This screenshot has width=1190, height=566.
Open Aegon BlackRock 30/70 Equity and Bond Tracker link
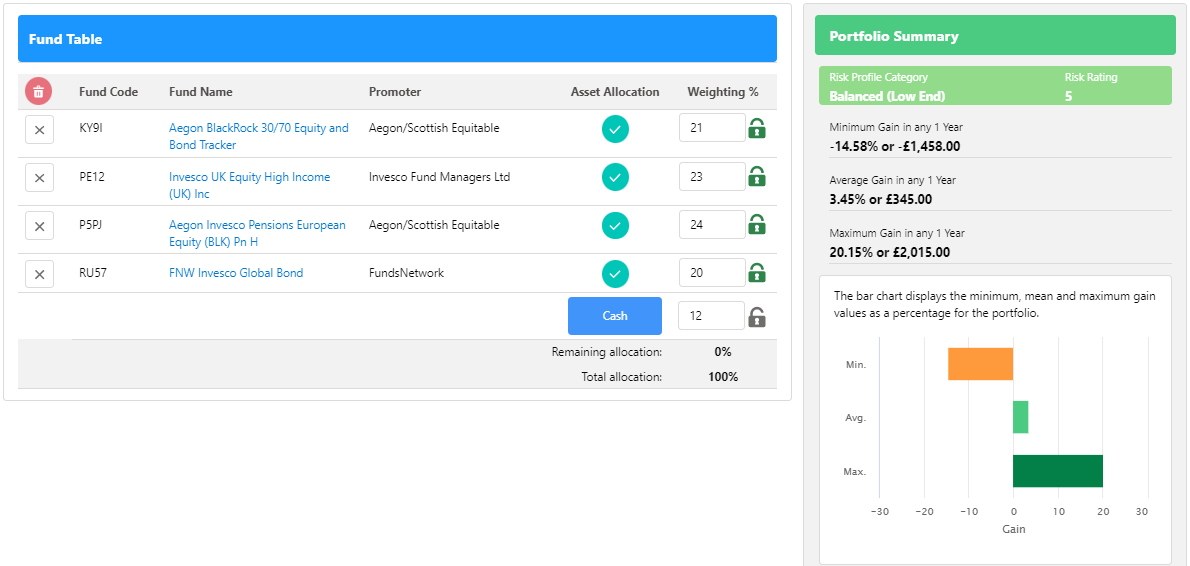click(259, 137)
